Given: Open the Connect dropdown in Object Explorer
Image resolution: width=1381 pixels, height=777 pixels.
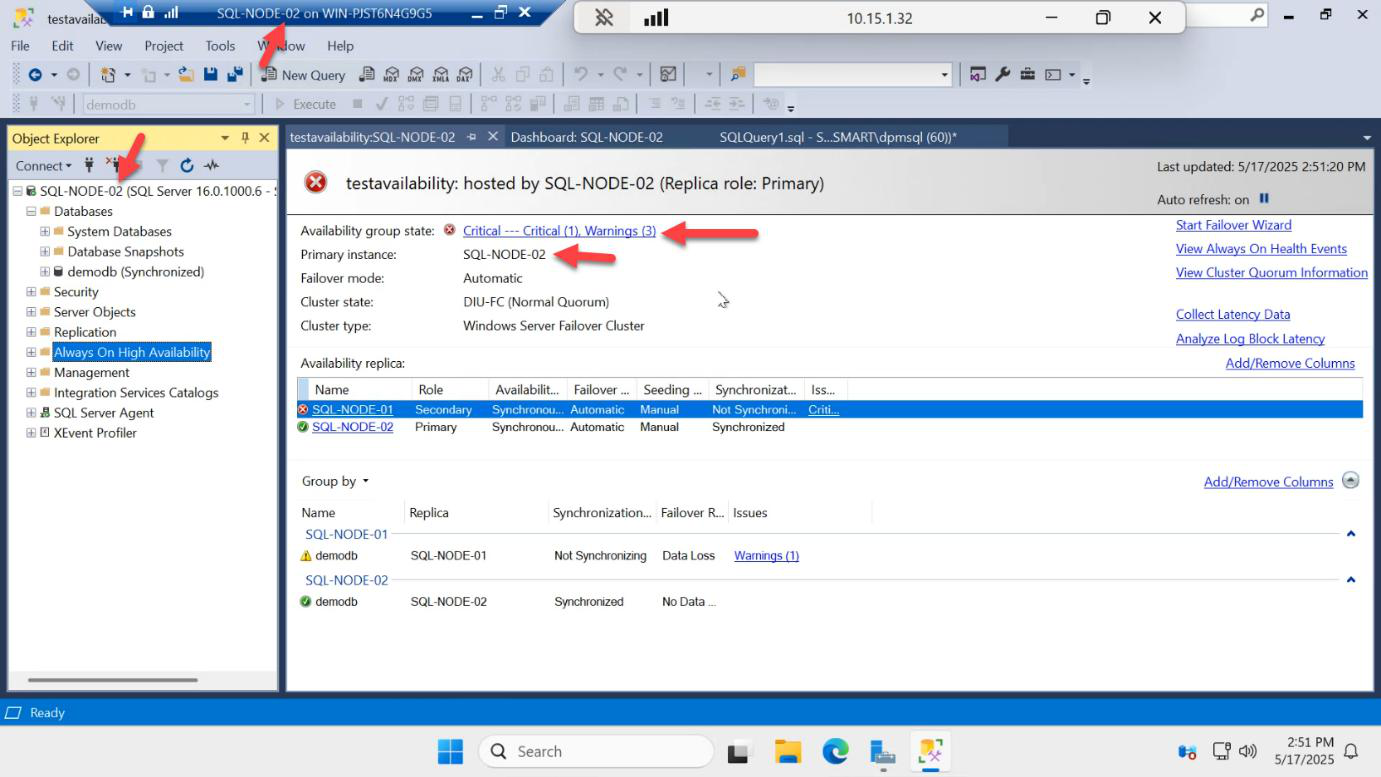Looking at the screenshot, I should (44, 166).
